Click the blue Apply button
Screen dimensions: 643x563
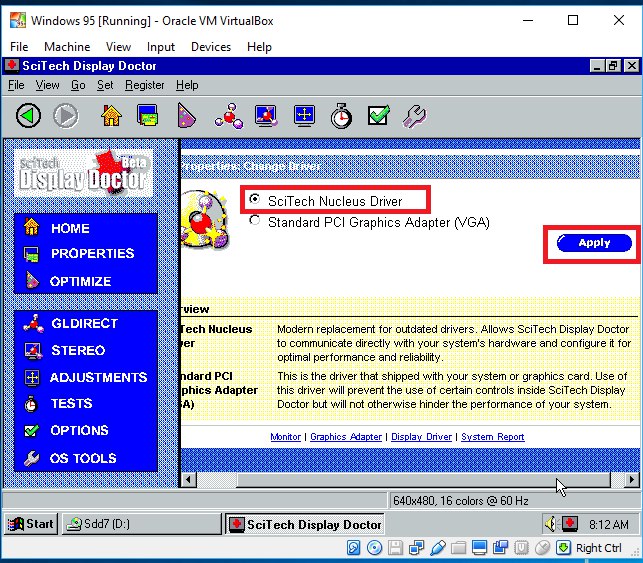click(594, 243)
